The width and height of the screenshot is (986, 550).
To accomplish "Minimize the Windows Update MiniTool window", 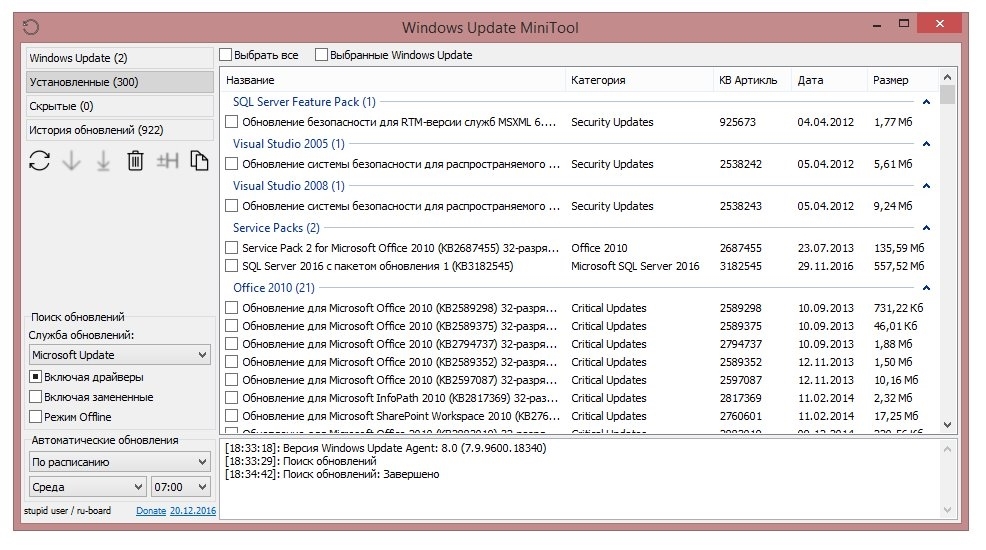I will (877, 25).
